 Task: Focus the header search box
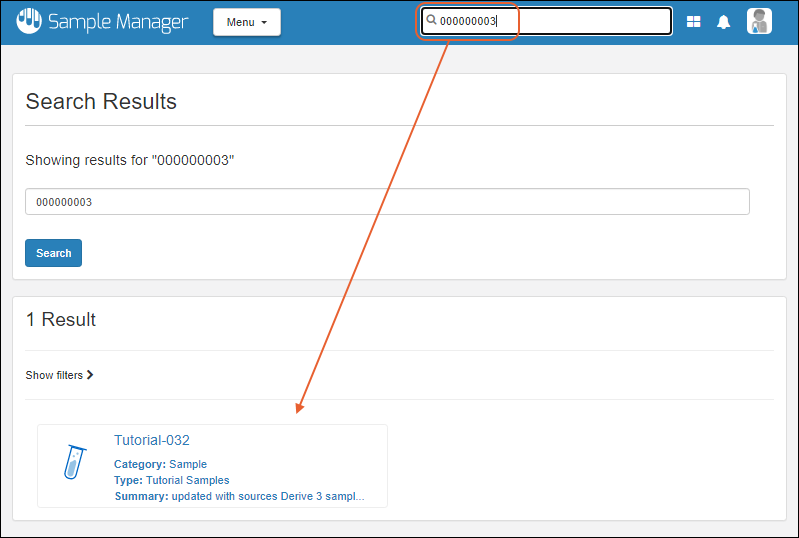click(580, 21)
